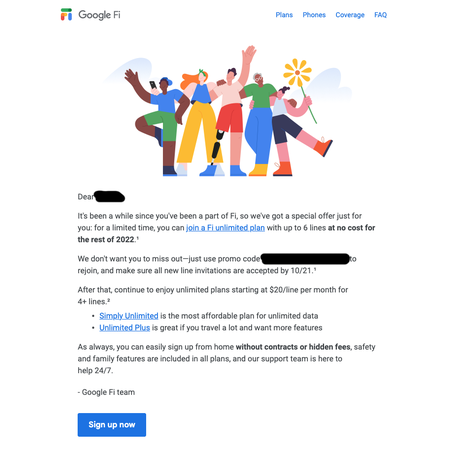Open the Plans navigation link
This screenshot has height=450, width=450.
point(284,15)
